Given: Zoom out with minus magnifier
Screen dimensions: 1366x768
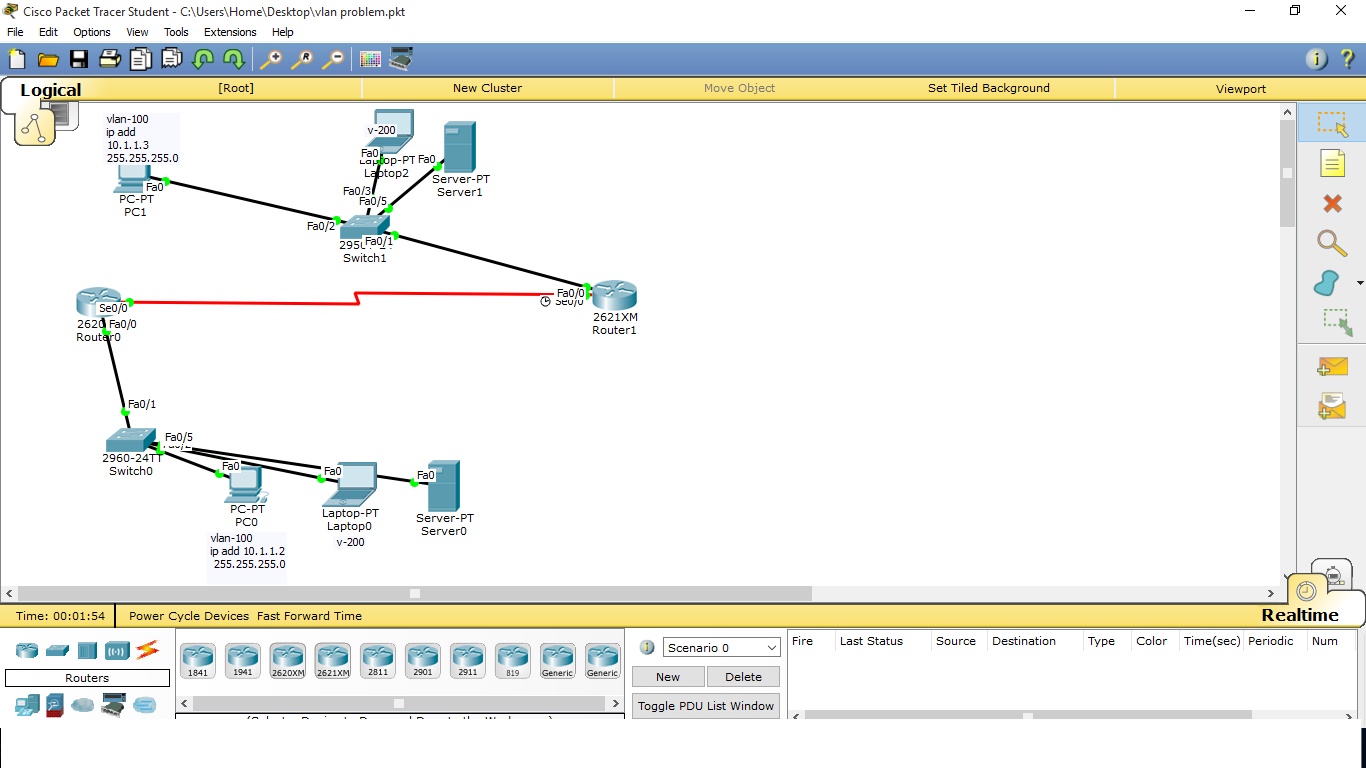Looking at the screenshot, I should (333, 59).
